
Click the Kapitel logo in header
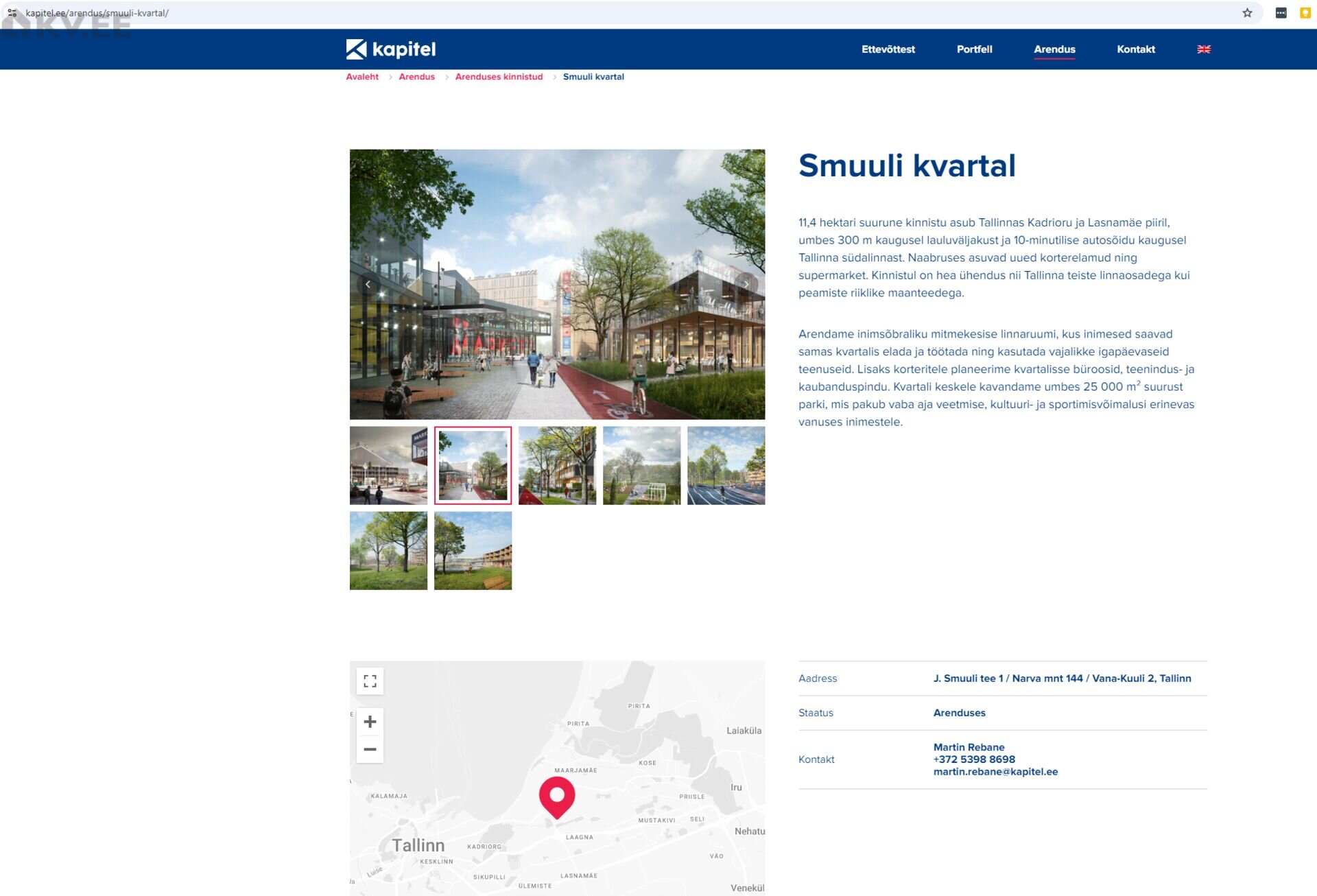[390, 49]
